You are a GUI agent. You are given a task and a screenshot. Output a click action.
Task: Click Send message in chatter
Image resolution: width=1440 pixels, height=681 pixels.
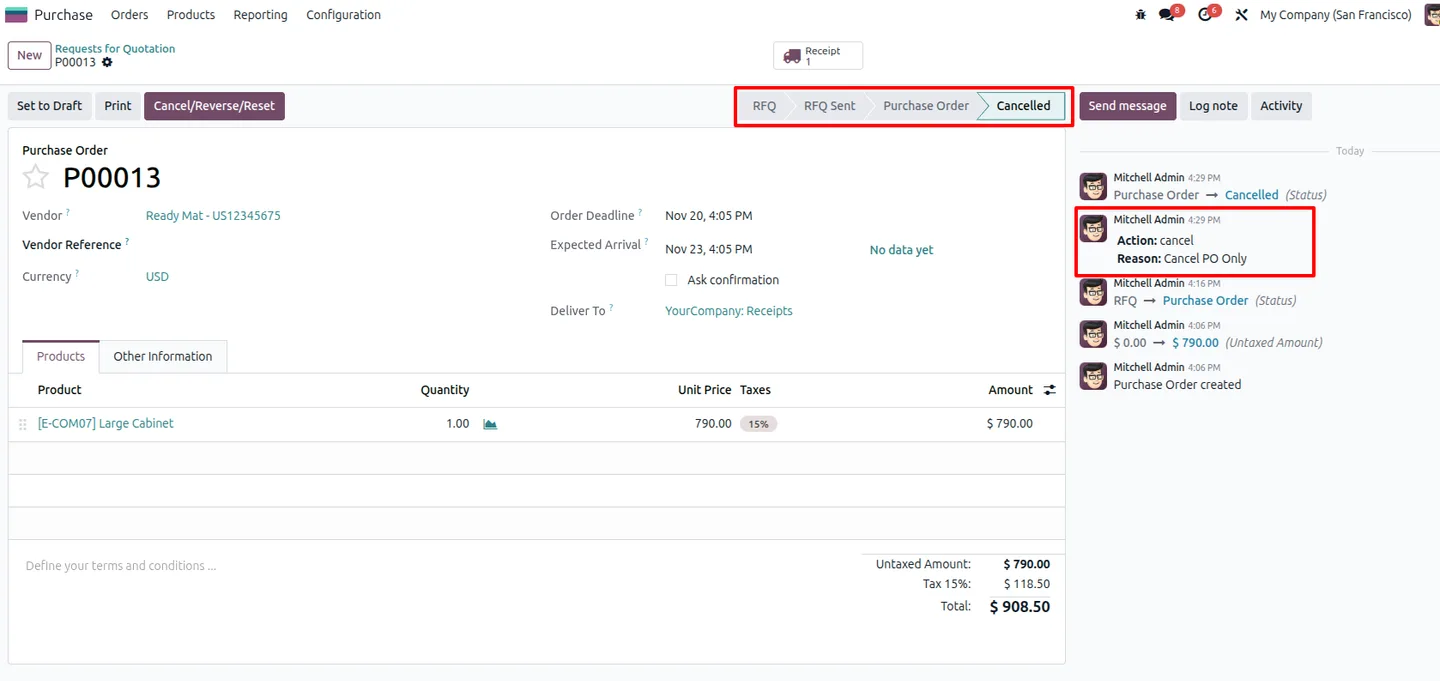[x=1127, y=106]
